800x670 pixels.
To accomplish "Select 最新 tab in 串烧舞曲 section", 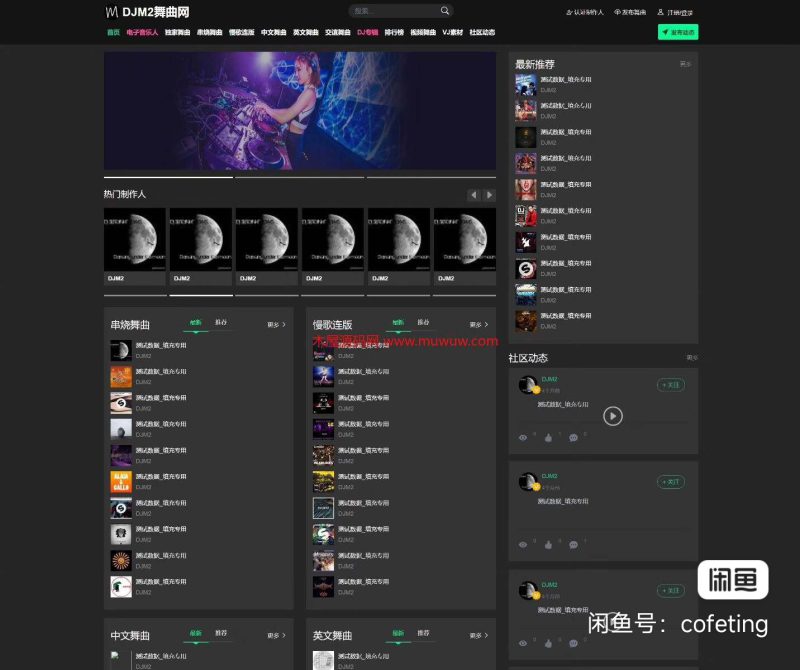I will (196, 322).
